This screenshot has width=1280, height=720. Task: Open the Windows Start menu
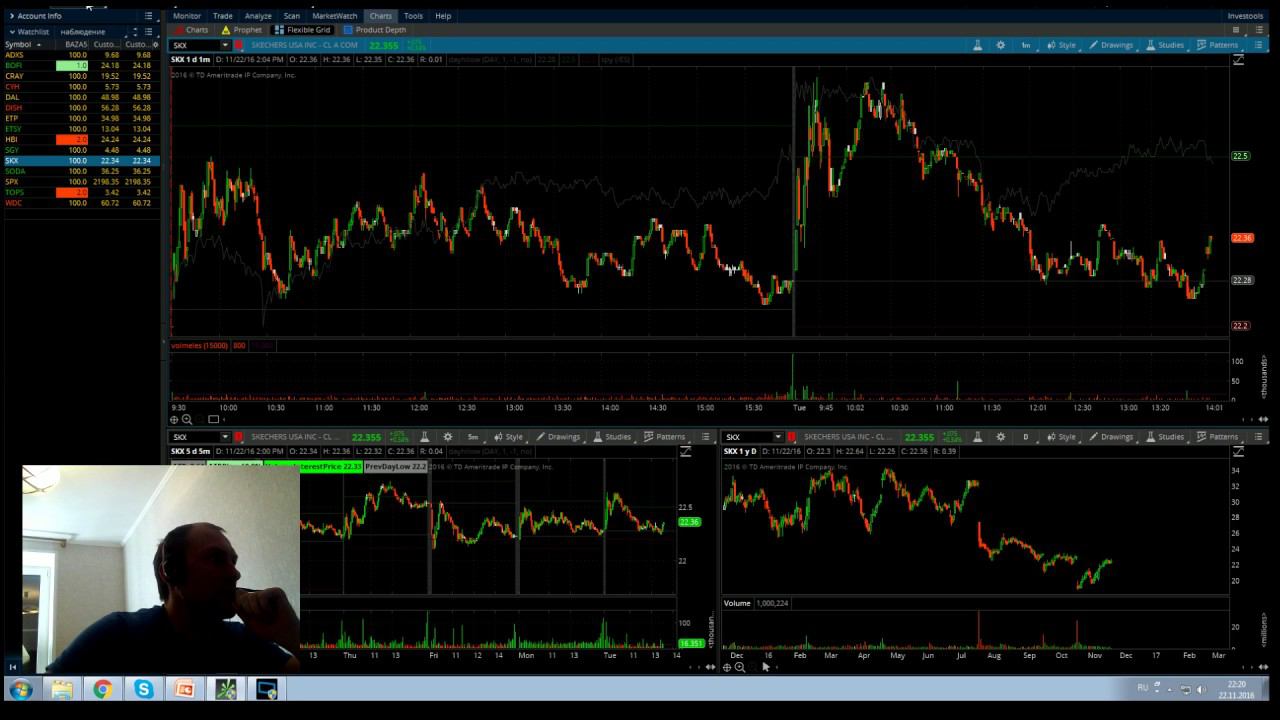(x=20, y=689)
